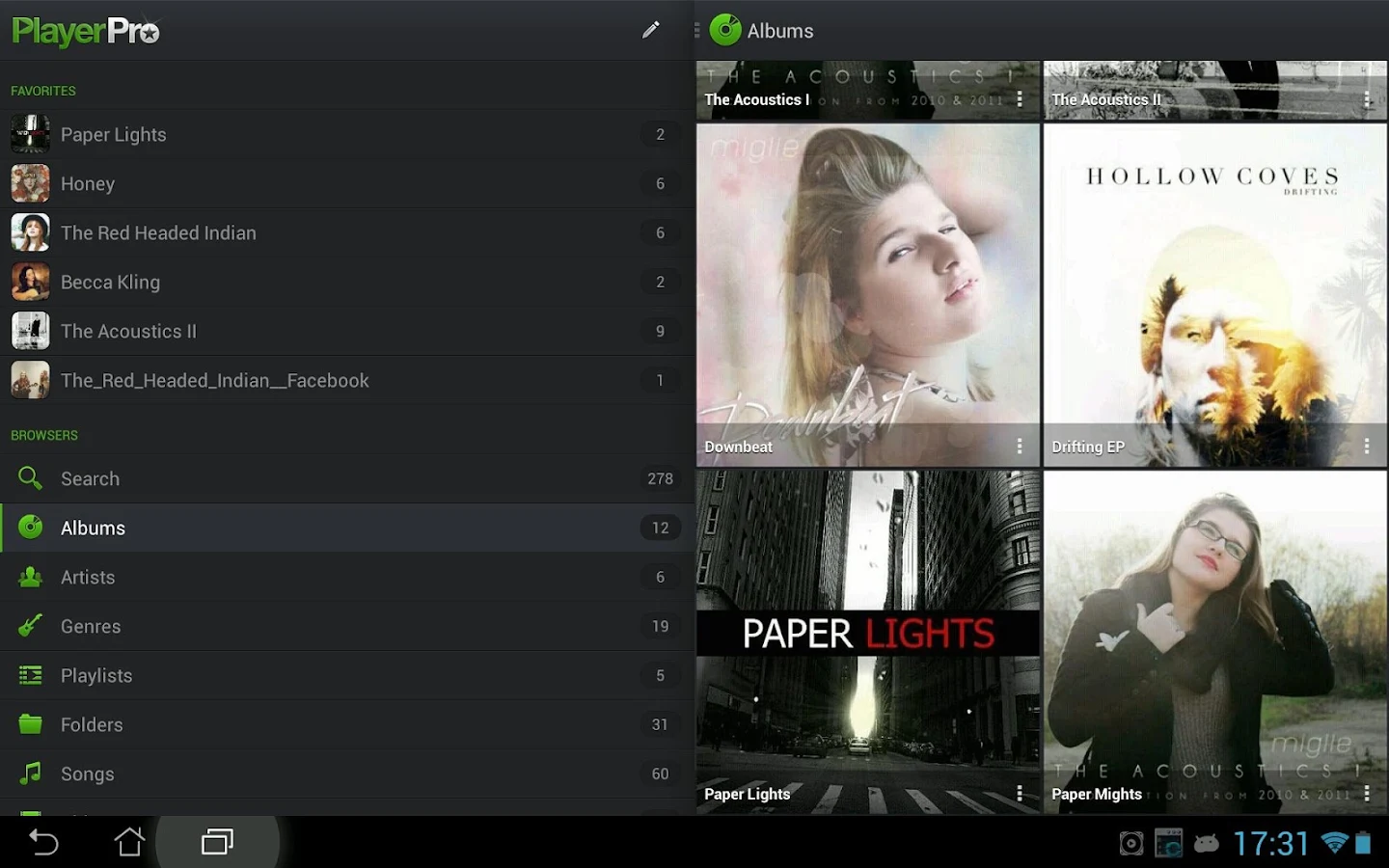
Task: Open the Paper Lights favorite
Action: click(113, 134)
